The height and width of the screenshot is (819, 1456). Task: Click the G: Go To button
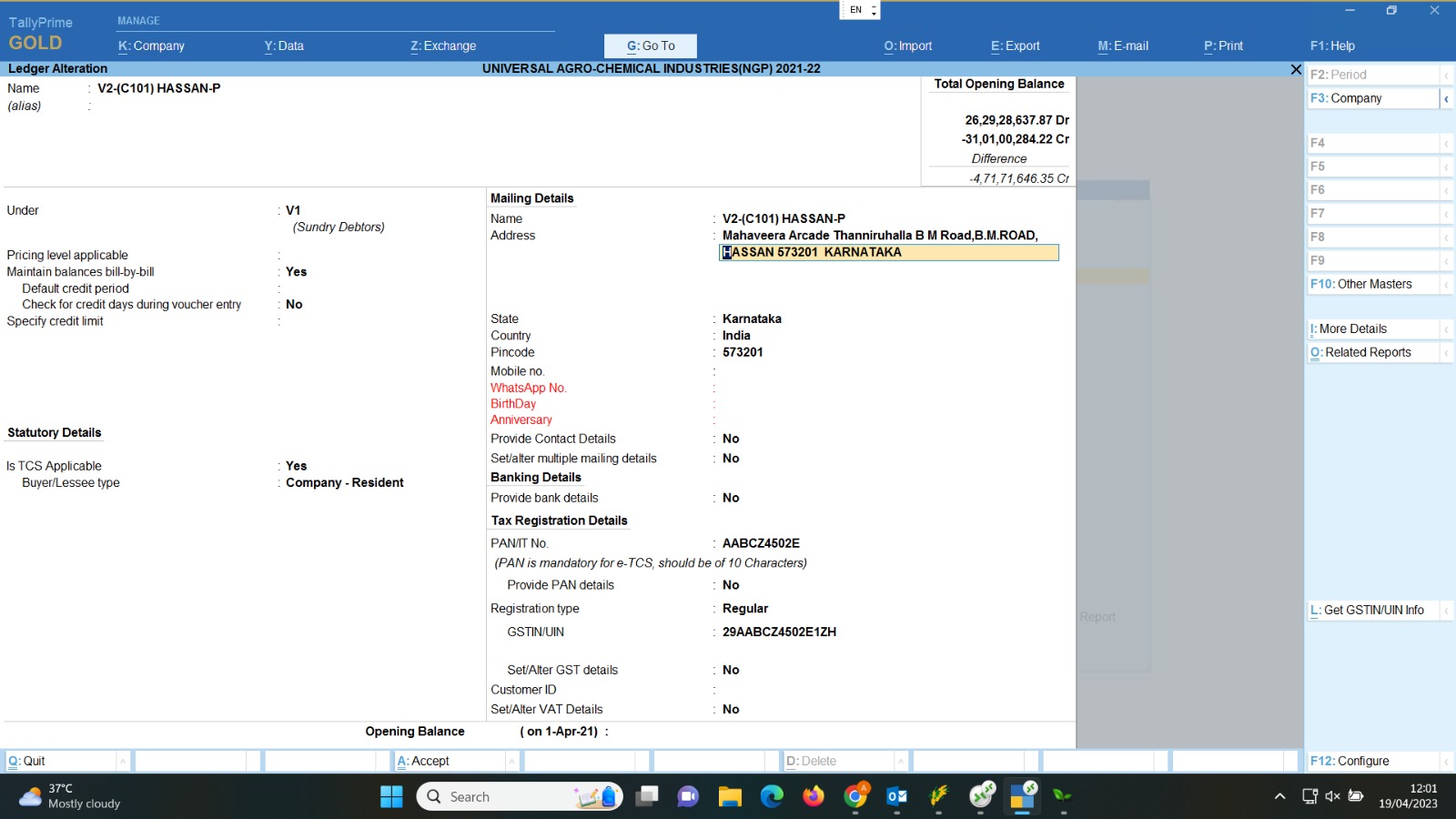click(x=651, y=45)
